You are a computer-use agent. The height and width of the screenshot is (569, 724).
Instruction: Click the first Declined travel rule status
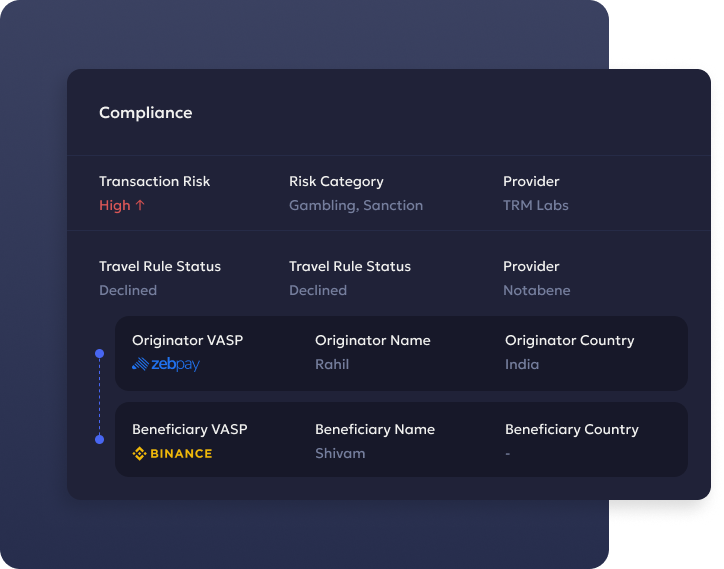tap(128, 291)
